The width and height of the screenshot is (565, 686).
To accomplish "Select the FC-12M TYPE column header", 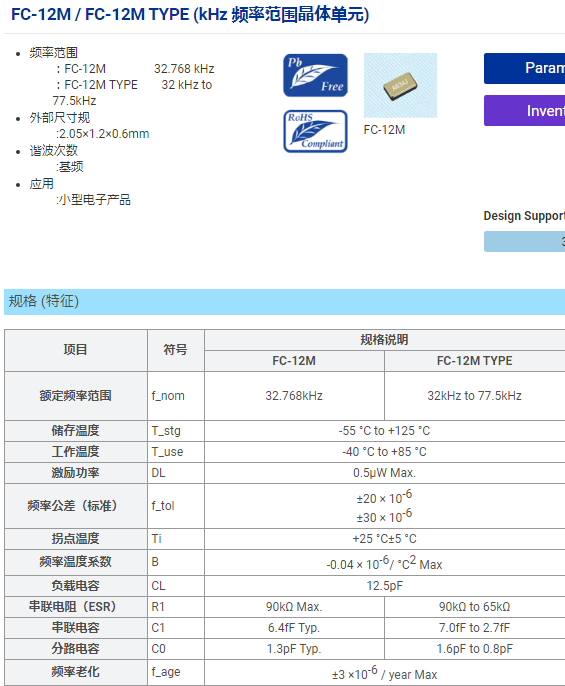I will pyautogui.click(x=475, y=361).
